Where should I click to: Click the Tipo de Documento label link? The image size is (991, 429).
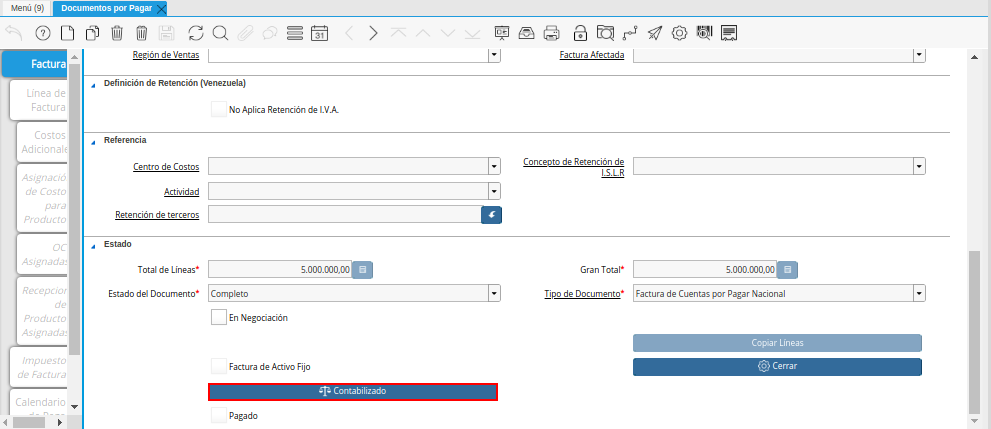[x=582, y=294]
